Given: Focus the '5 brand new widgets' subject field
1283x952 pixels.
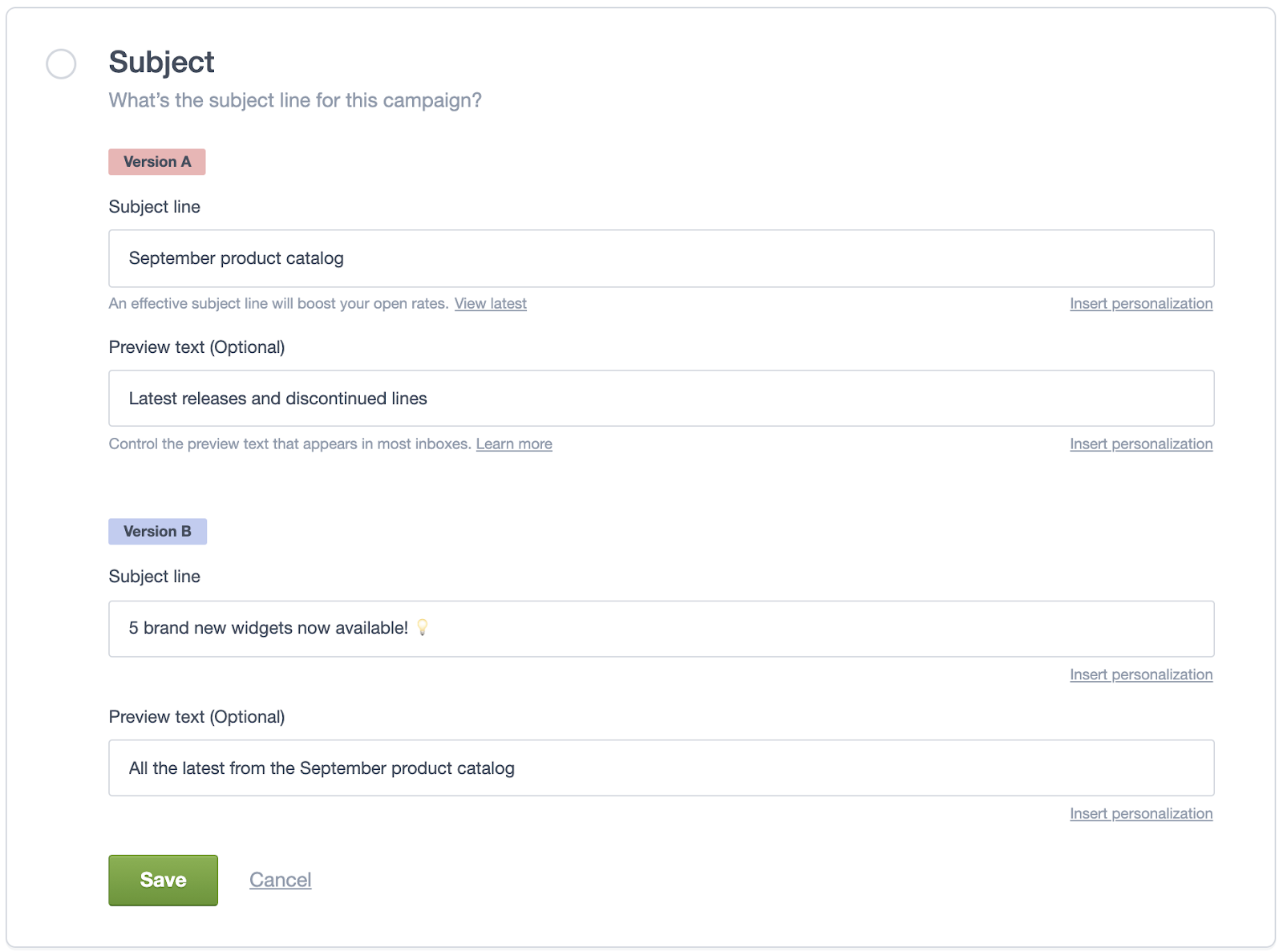Looking at the screenshot, I should click(662, 629).
